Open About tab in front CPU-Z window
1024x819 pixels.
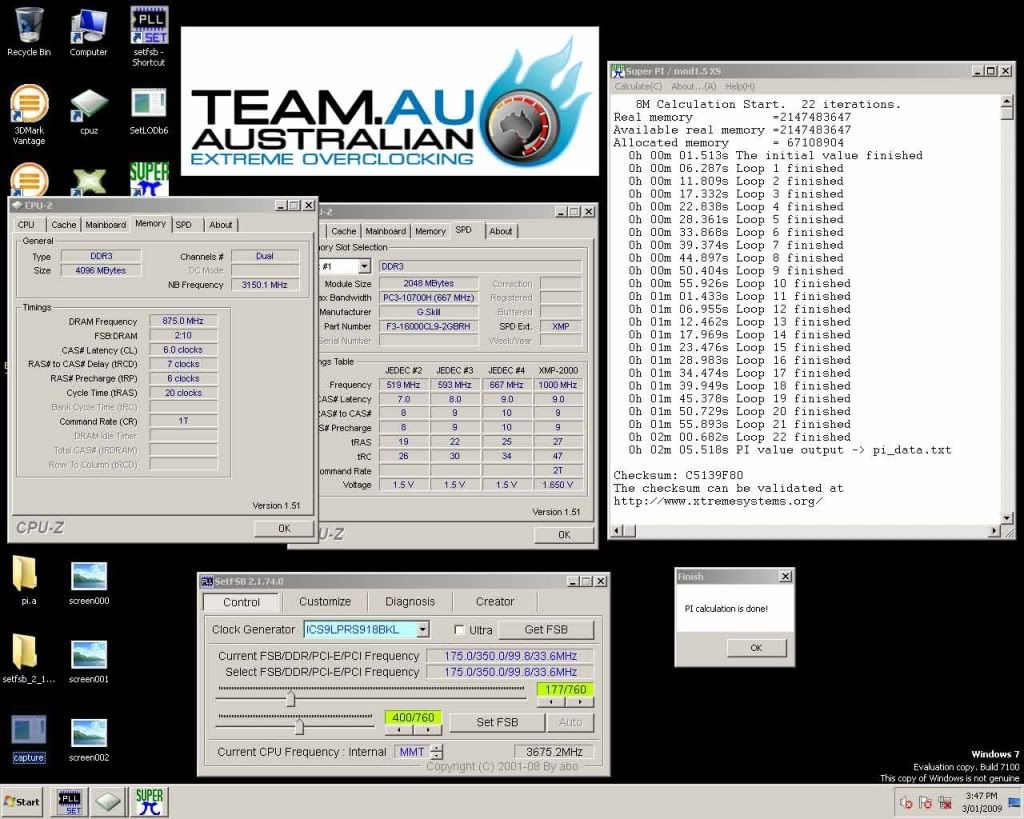tap(221, 225)
